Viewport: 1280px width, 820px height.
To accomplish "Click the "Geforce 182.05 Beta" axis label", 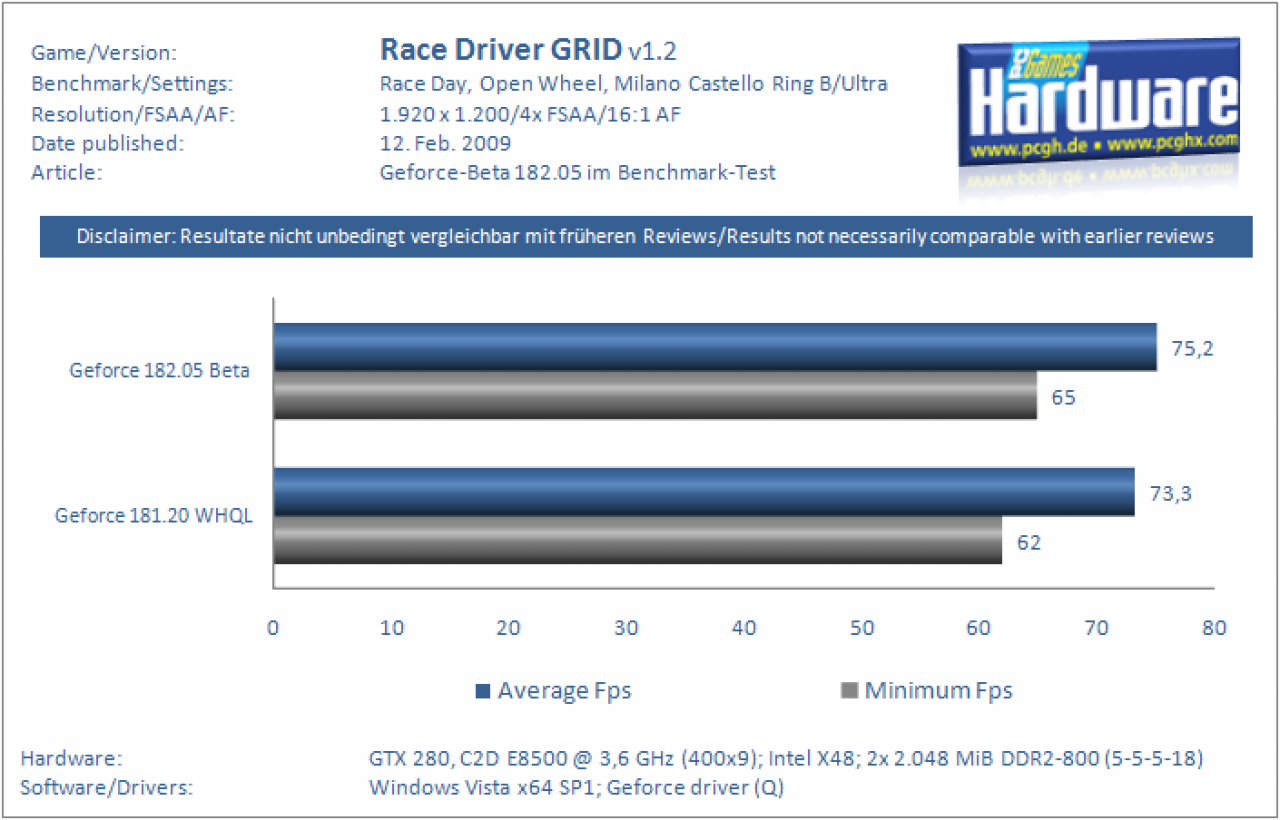I will tap(159, 371).
